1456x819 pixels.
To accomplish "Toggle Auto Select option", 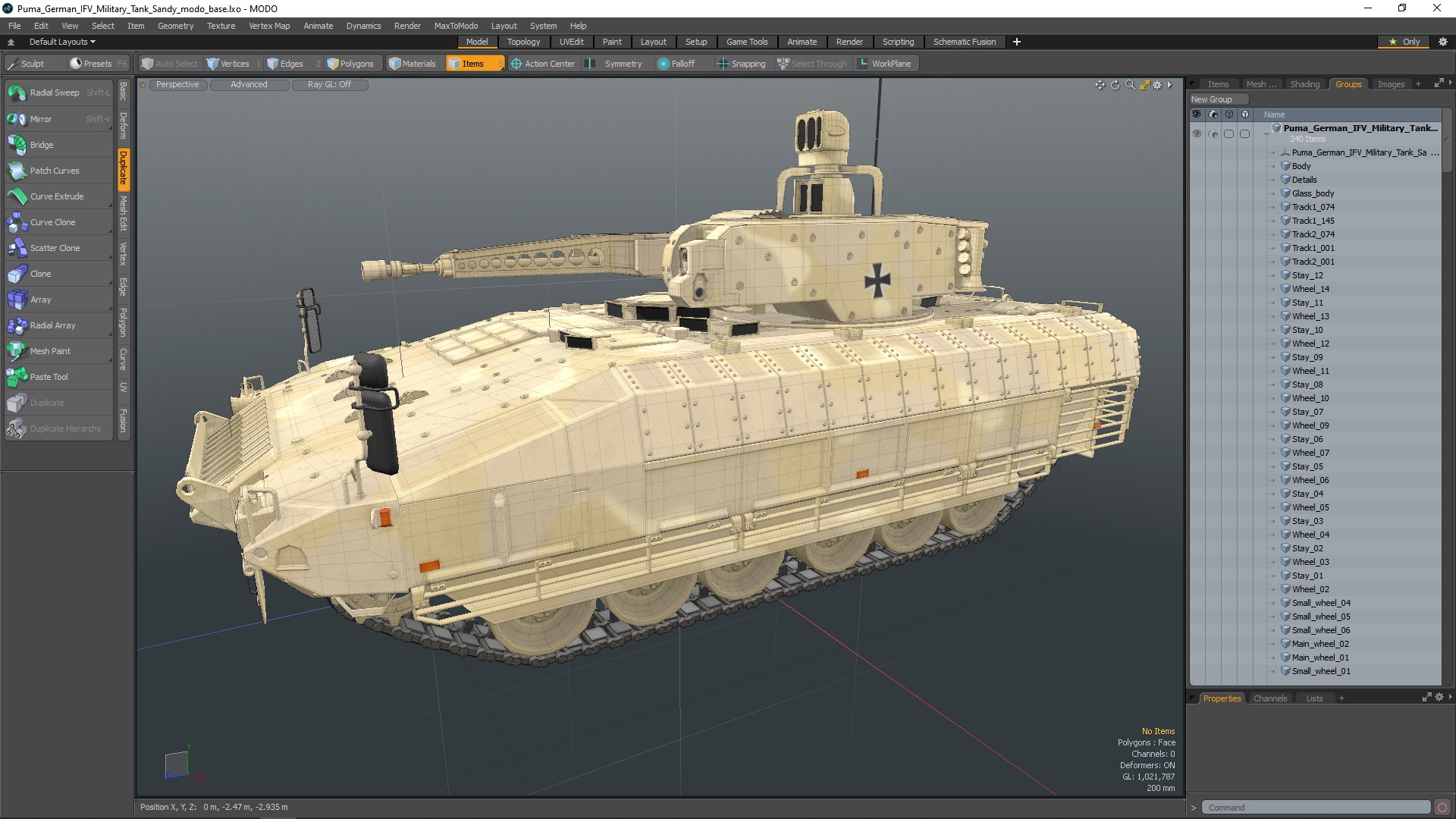I will tap(170, 64).
